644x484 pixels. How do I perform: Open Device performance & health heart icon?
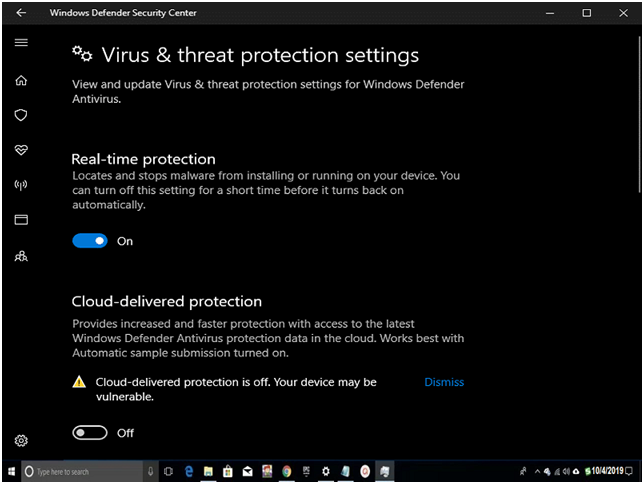click(x=21, y=150)
